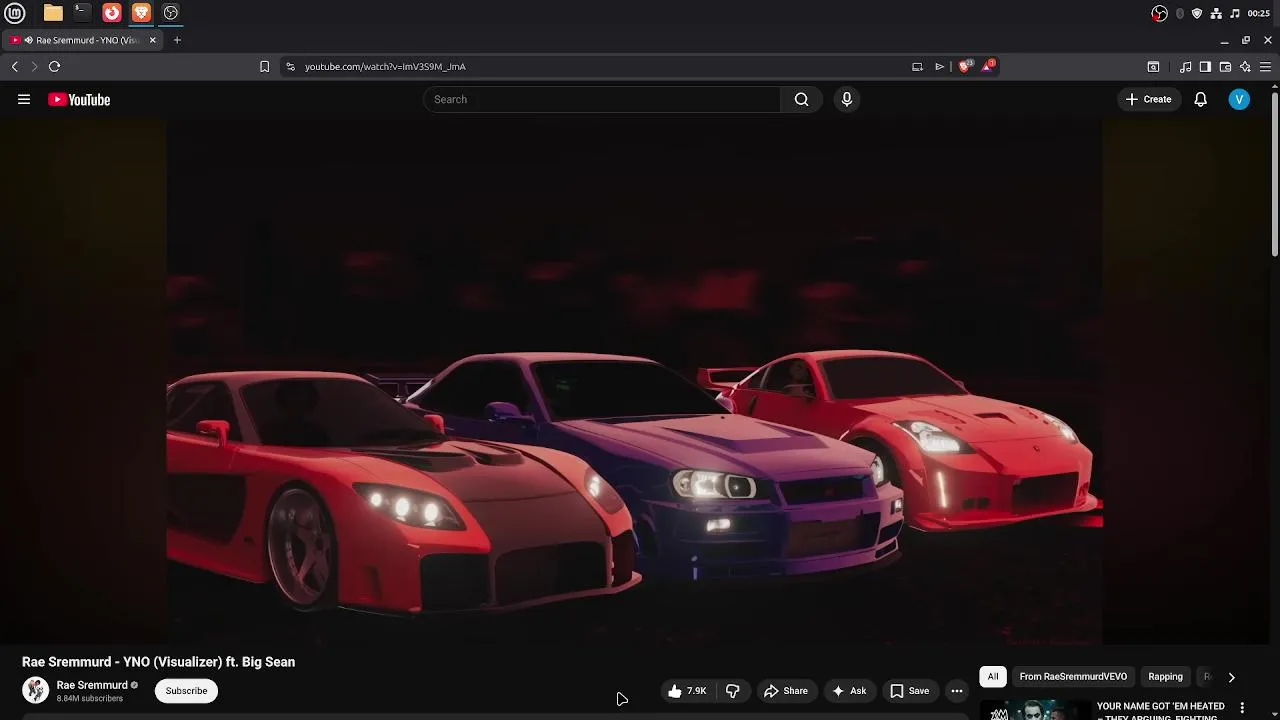The height and width of the screenshot is (720, 1280).
Task: Click the send/share arrow icon in address bar
Action: [x=939, y=67]
